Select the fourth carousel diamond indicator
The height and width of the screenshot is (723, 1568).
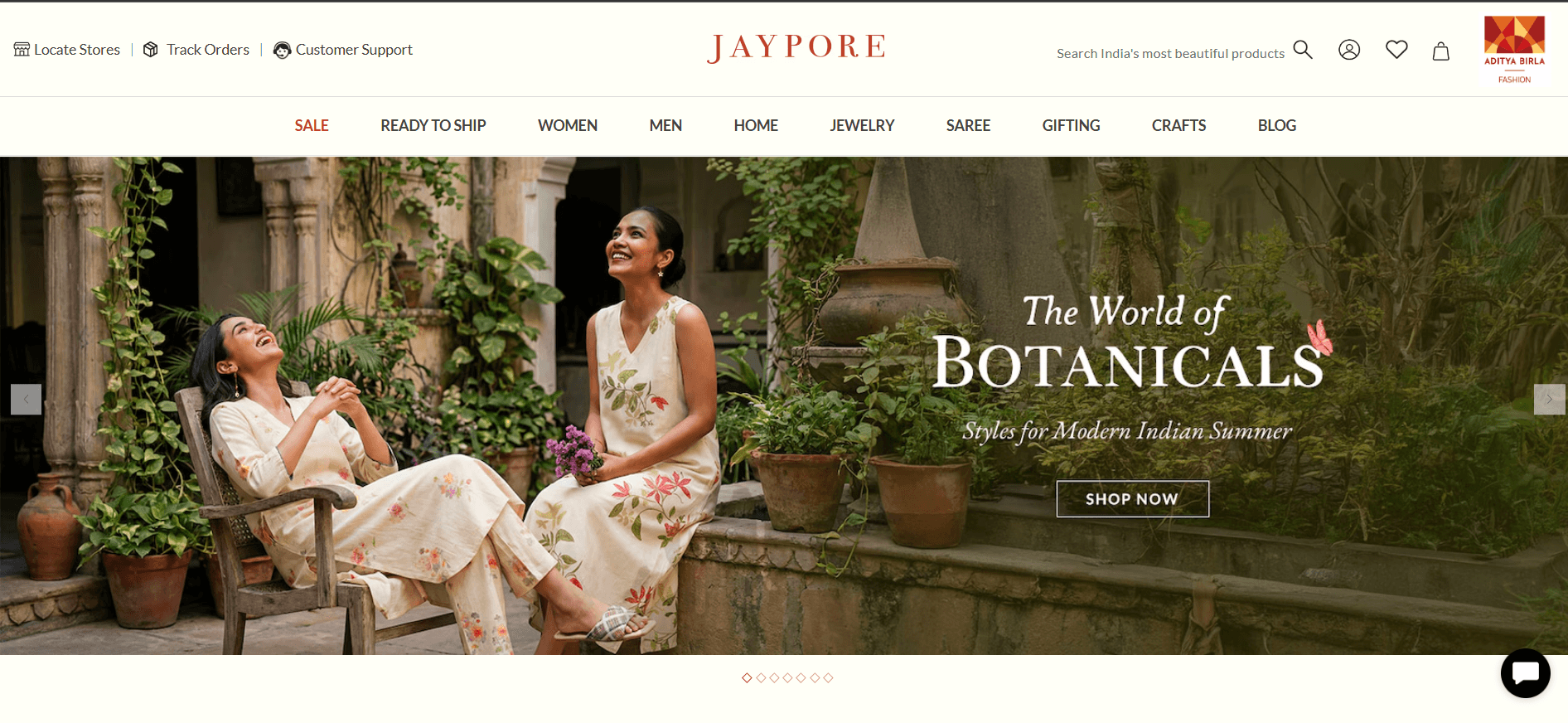coord(787,678)
